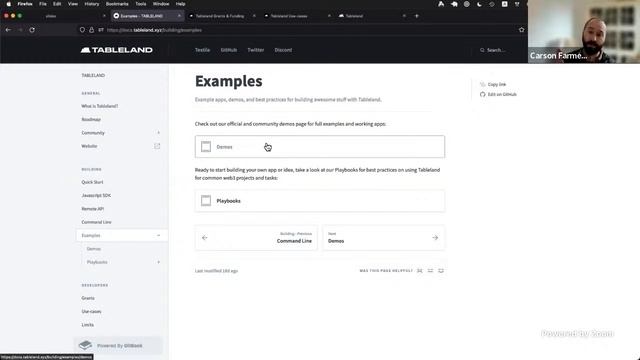
Task: Rate the page with the neutral face icon
Action: coord(430,271)
